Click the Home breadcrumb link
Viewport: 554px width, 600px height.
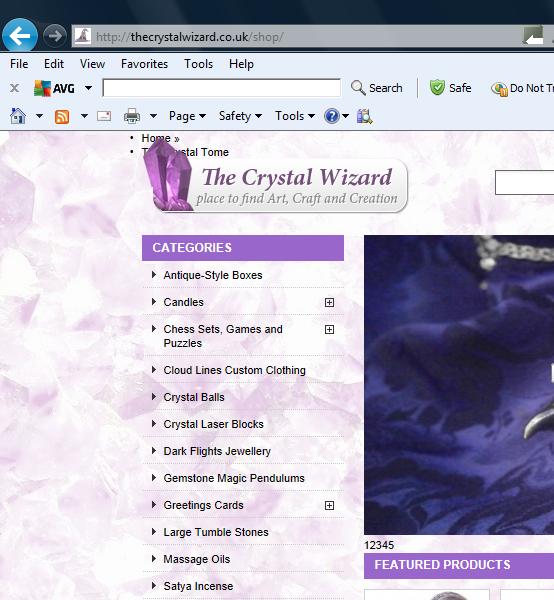156,138
